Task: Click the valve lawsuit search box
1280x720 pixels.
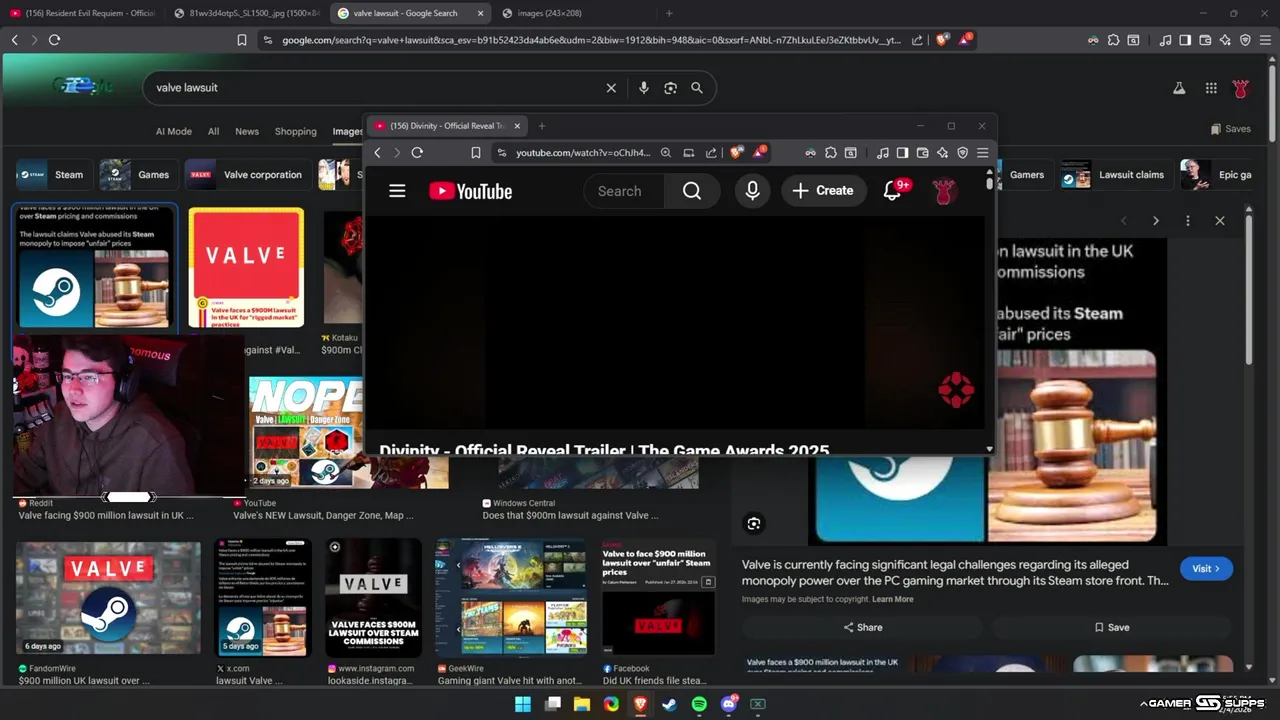Action: pos(375,88)
